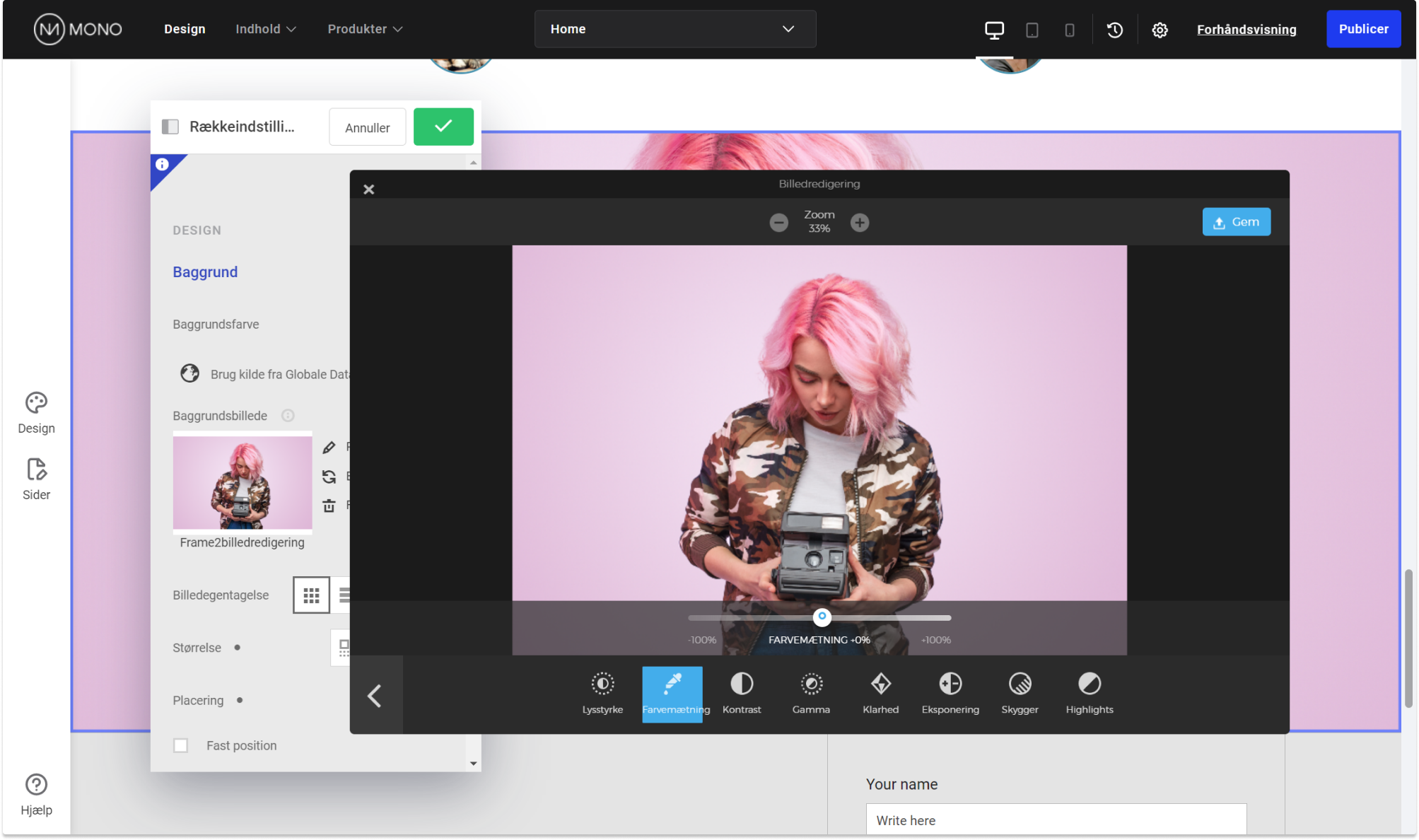The height and width of the screenshot is (840, 1419).
Task: Expand the Indhold menu
Action: click(265, 29)
